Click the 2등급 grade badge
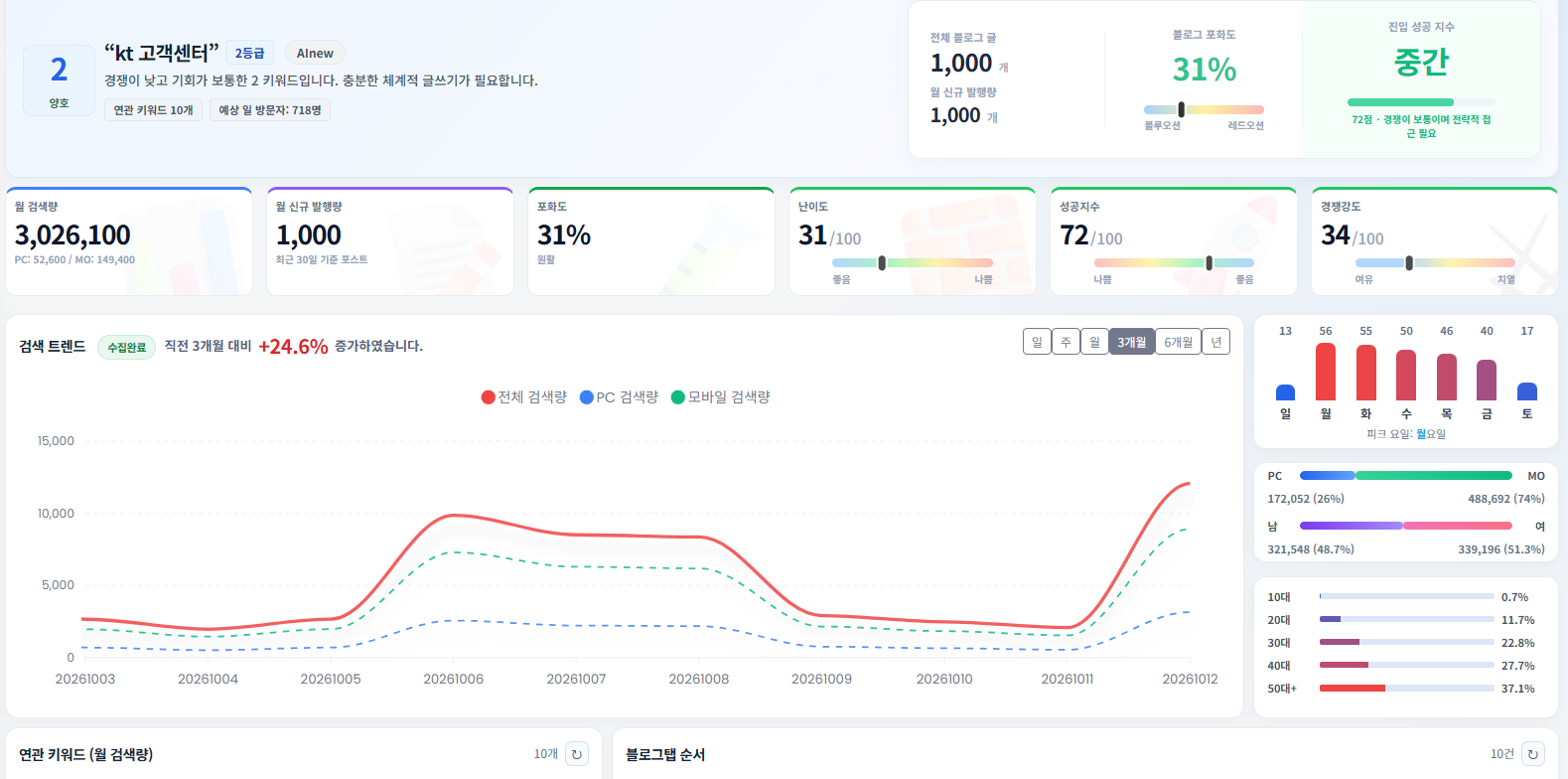 point(249,53)
